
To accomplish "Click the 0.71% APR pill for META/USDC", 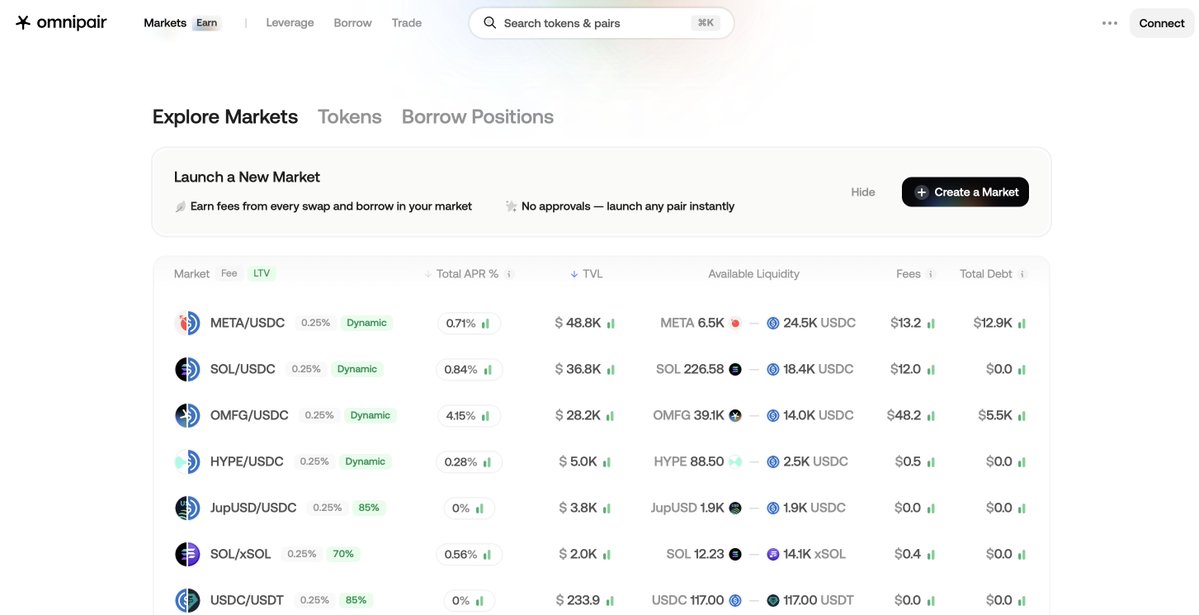I will (468, 323).
